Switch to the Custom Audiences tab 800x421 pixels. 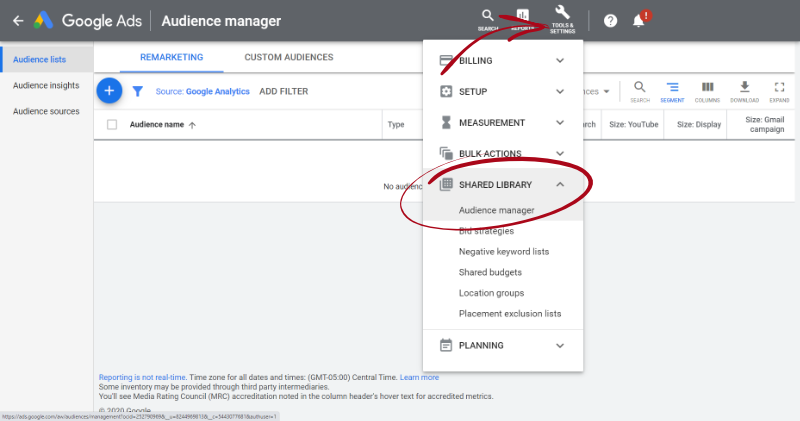[289, 57]
